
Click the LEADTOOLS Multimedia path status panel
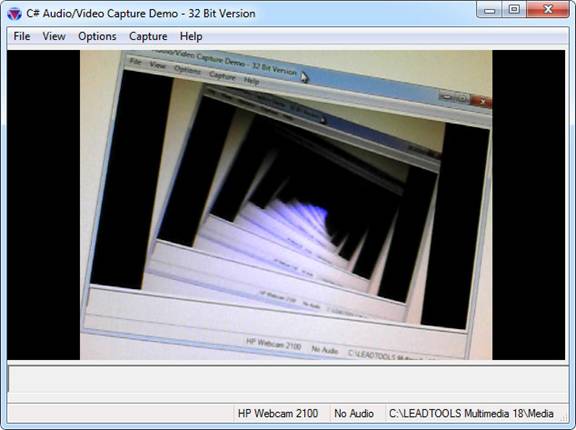471,413
